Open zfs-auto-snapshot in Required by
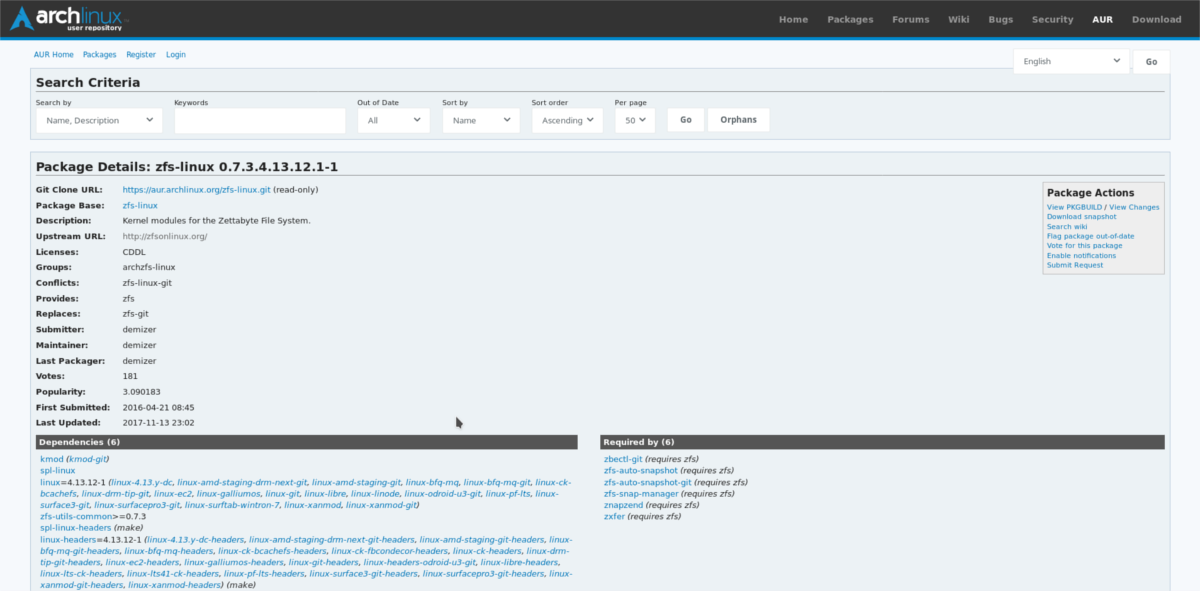The image size is (1200, 591). (640, 470)
